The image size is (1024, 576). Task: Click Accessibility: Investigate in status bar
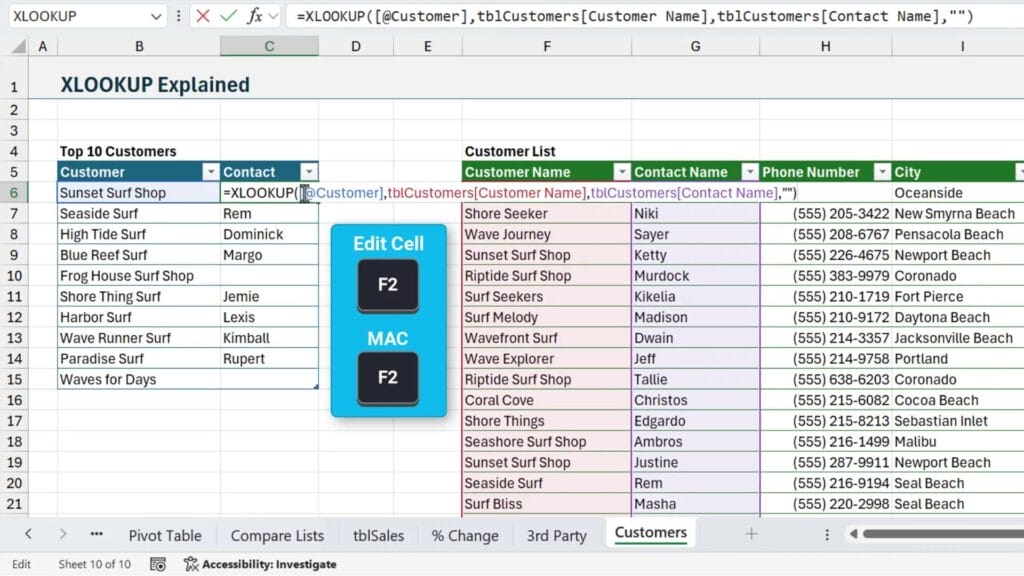click(260, 564)
